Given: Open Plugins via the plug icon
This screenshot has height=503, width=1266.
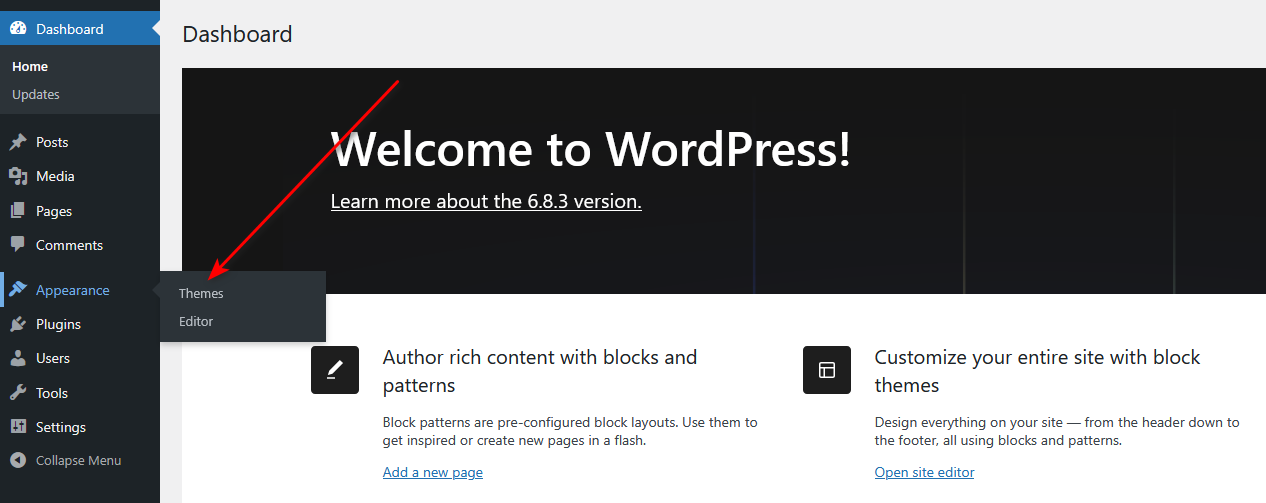Looking at the screenshot, I should pos(18,324).
